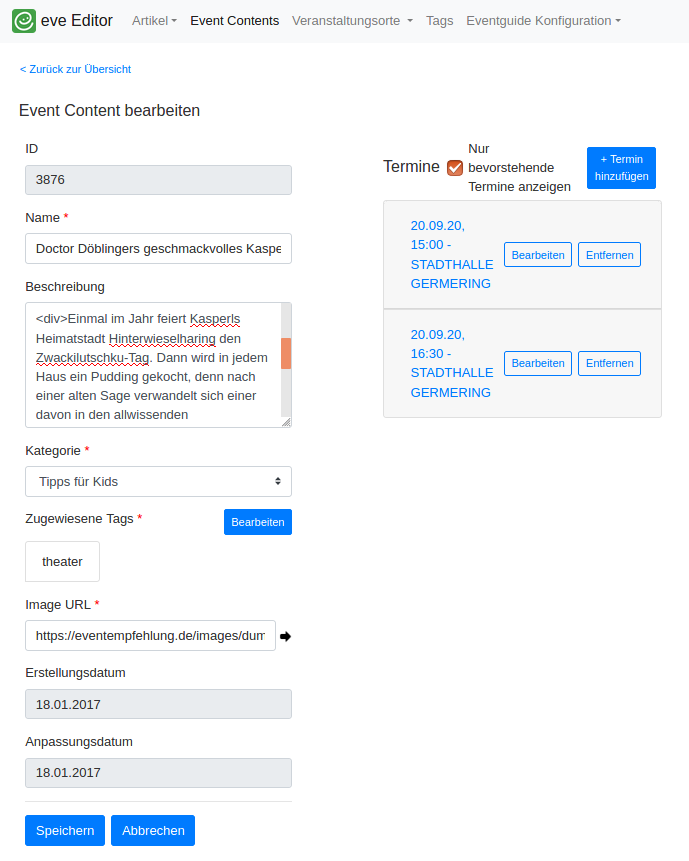Open the 20.09.20 15:00 Stadthalle Germering link
Screen dimensions: 689x861
pyautogui.click(x=451, y=254)
